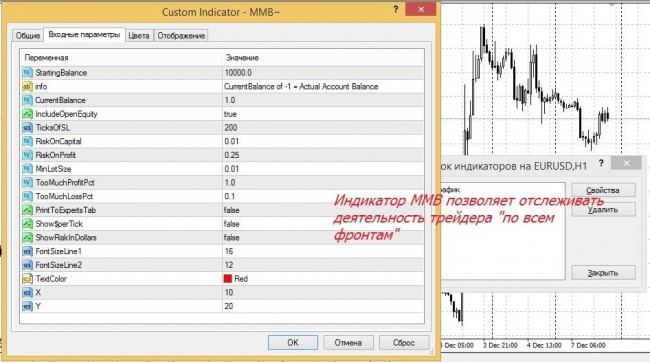The image size is (650, 362).
Task: Click the Сброс reset button
Action: coord(404,343)
